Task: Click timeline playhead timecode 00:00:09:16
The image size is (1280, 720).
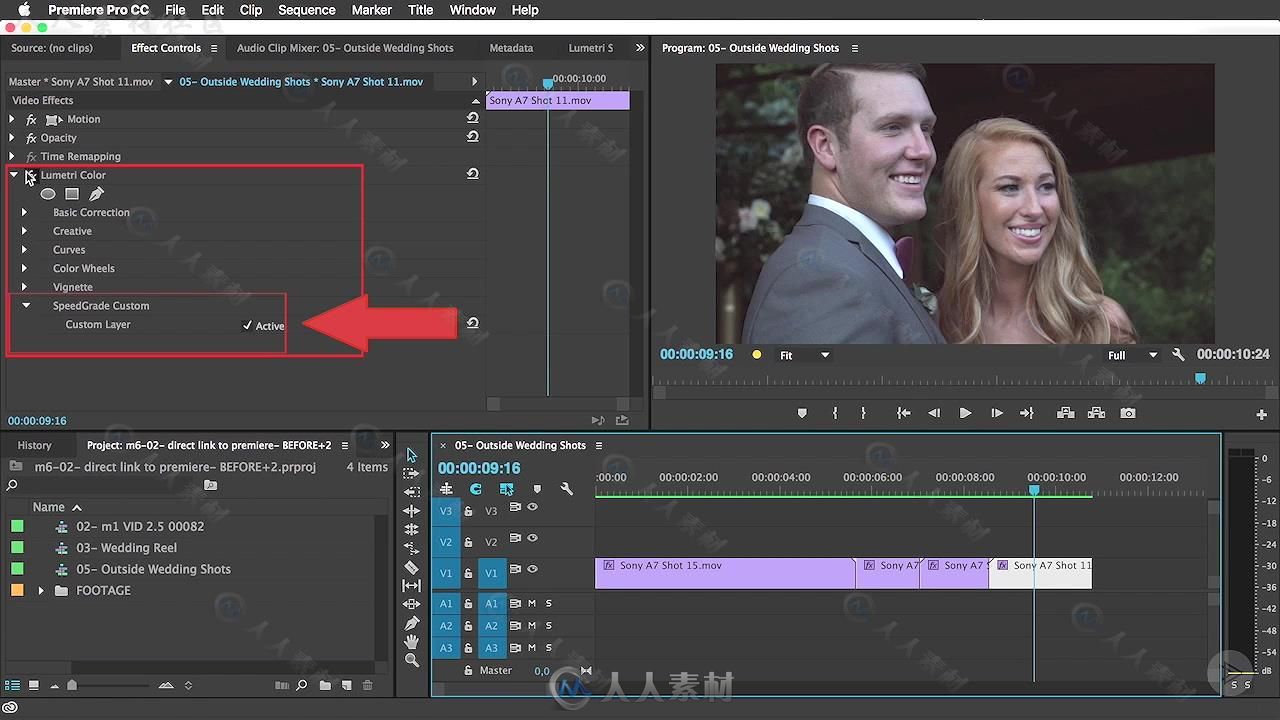Action: 479,468
